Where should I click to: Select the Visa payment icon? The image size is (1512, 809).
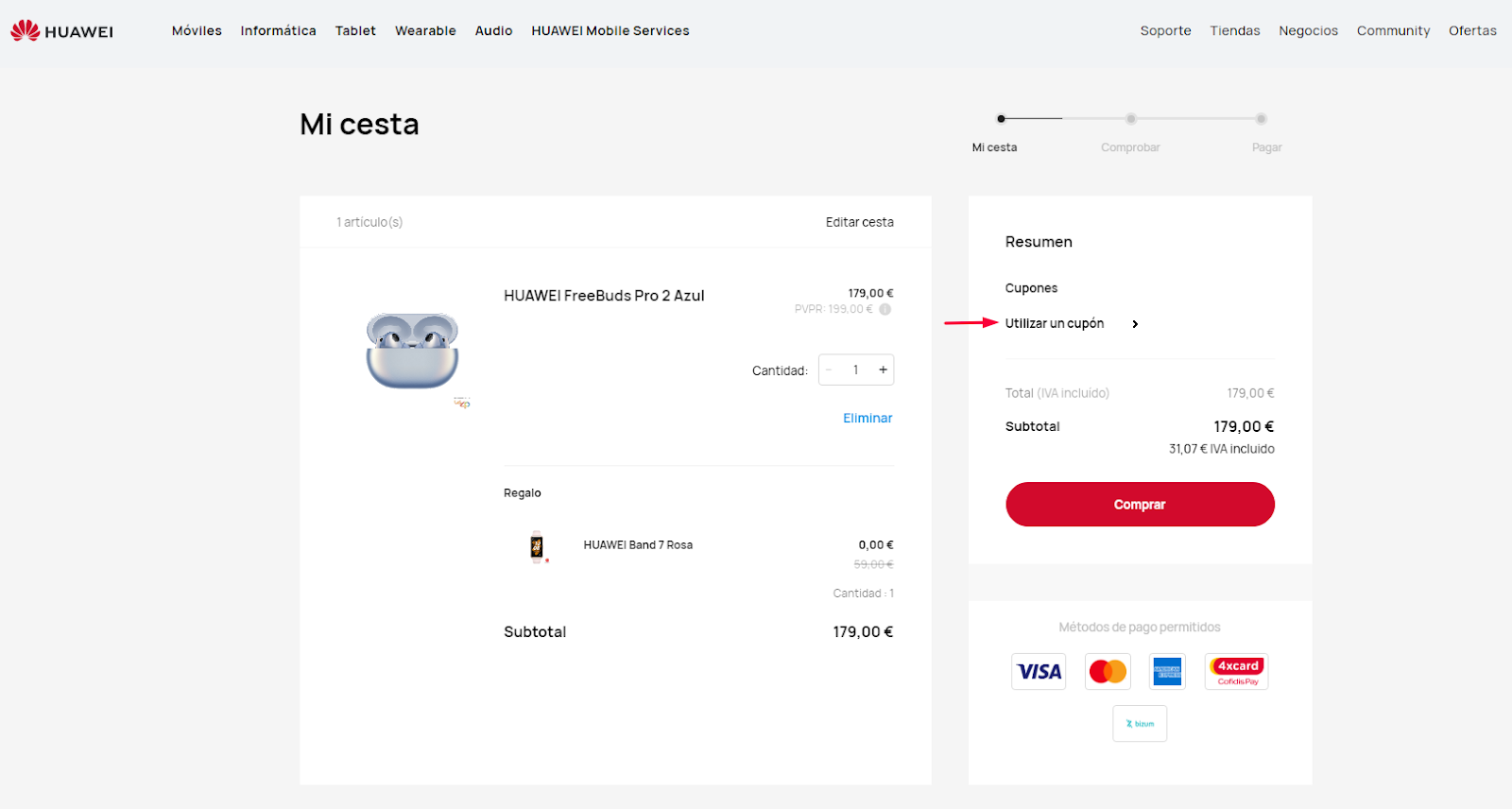(1039, 672)
